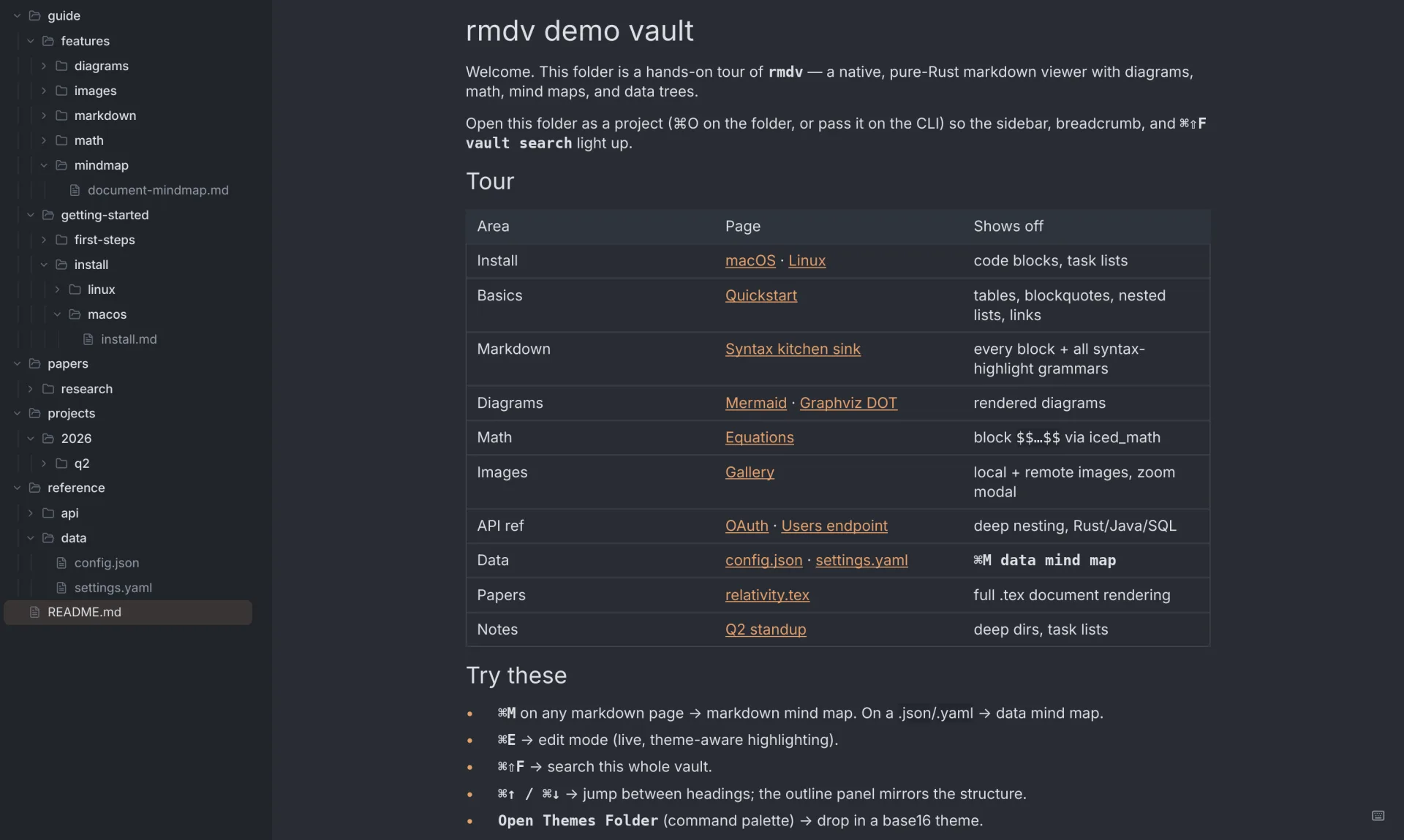Expand the diagrams folder chevron

click(44, 66)
